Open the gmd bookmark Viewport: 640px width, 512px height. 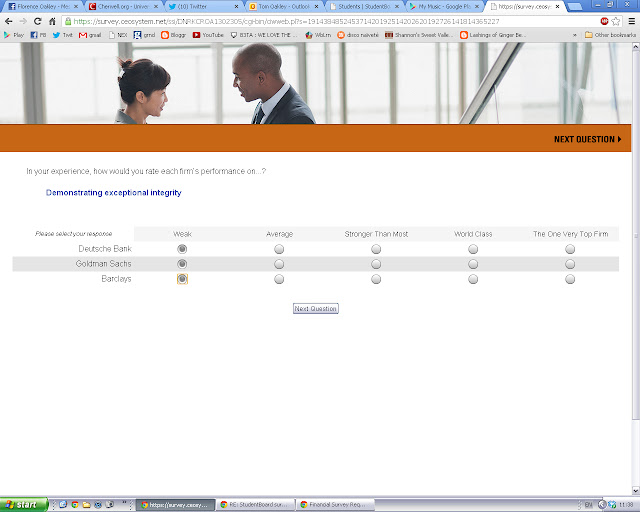[144, 35]
